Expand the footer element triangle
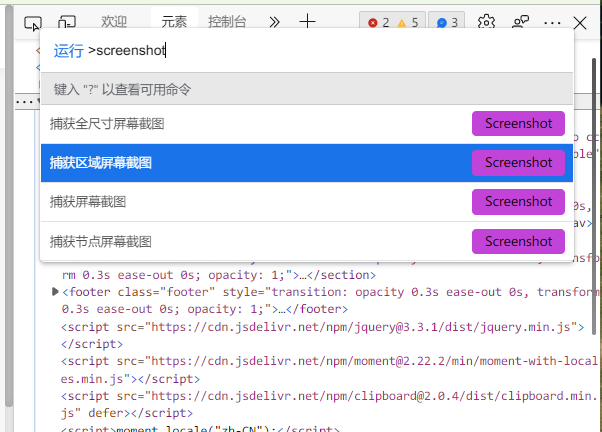 pyautogui.click(x=55, y=292)
